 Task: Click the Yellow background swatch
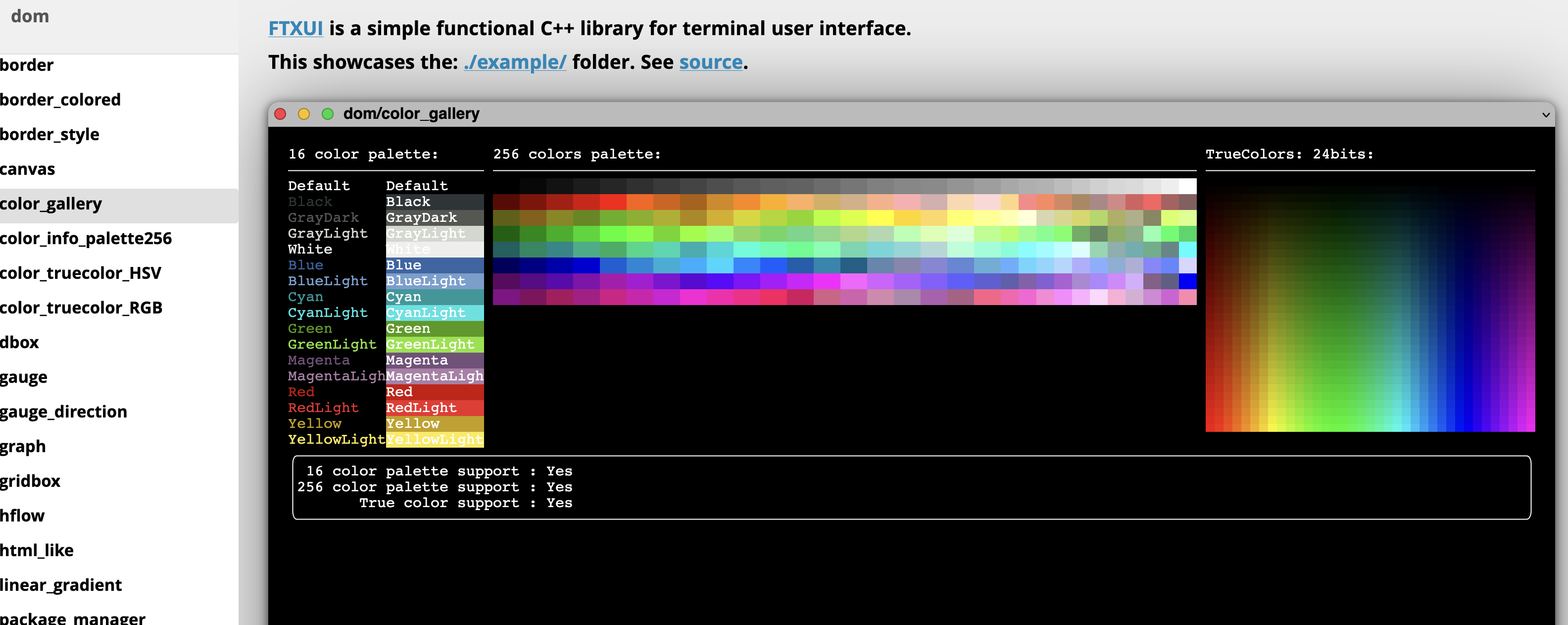tap(435, 423)
